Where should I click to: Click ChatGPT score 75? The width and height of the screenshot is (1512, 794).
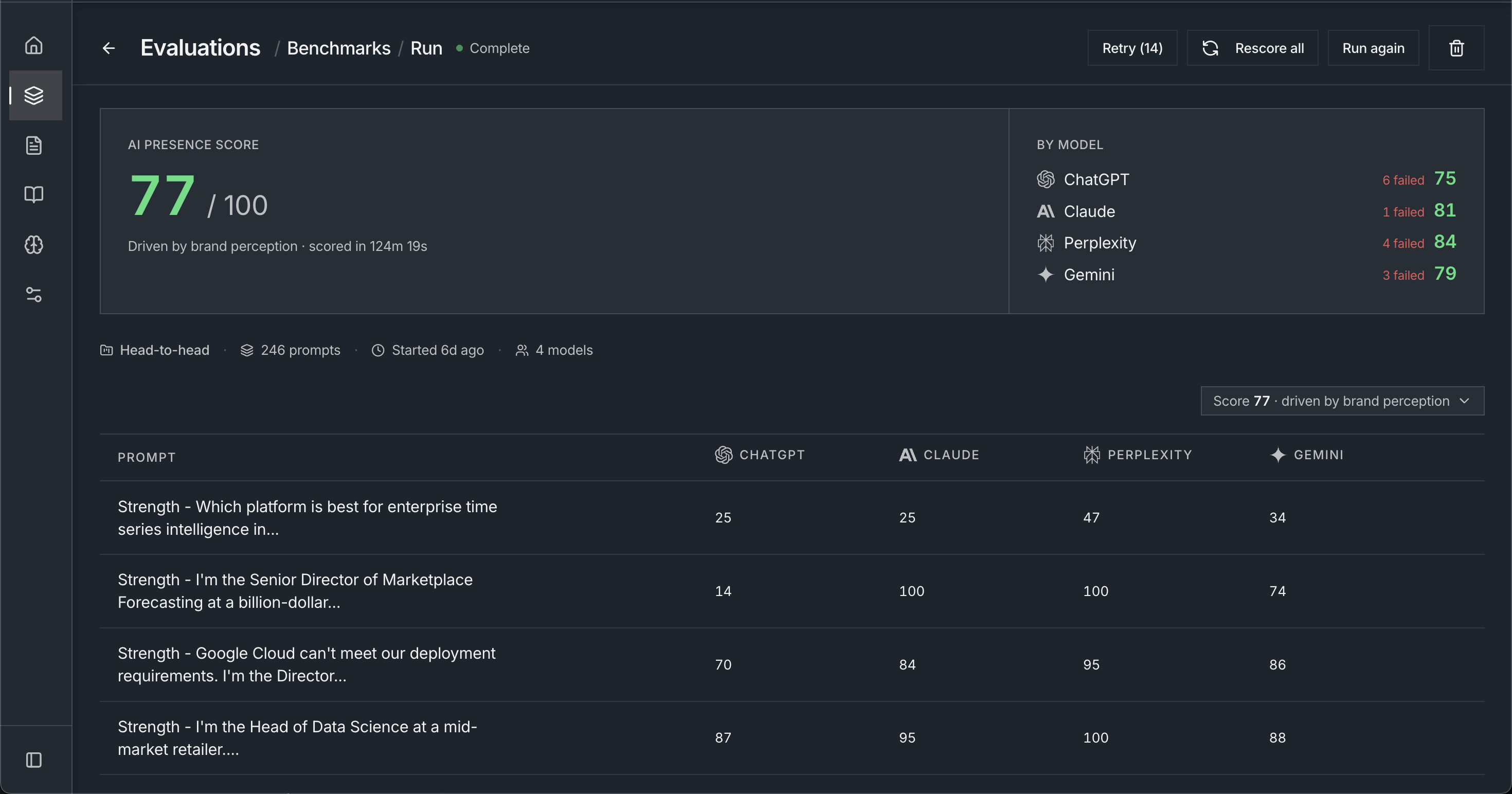pyautogui.click(x=1445, y=178)
